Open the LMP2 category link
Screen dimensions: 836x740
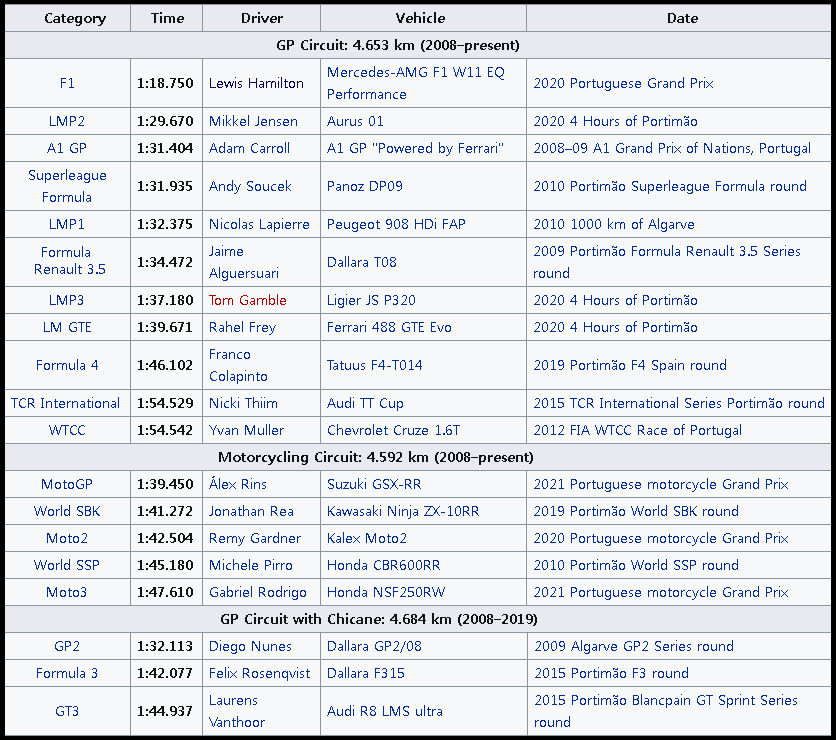[x=67, y=121]
